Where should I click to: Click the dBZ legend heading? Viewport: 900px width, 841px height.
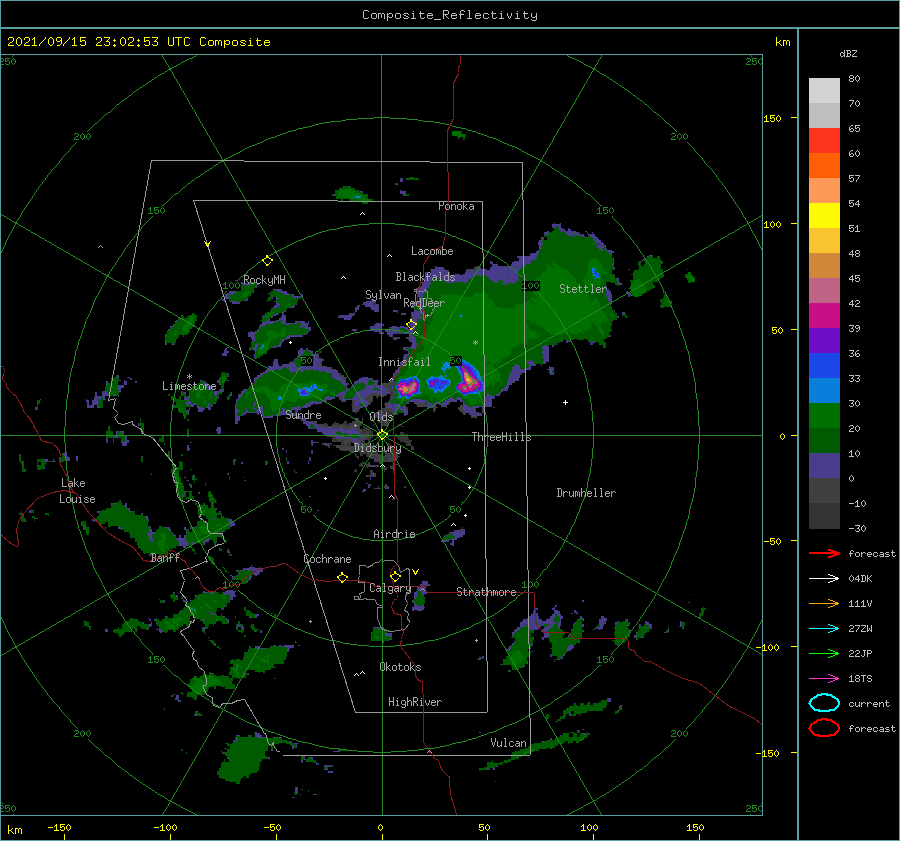(848, 53)
